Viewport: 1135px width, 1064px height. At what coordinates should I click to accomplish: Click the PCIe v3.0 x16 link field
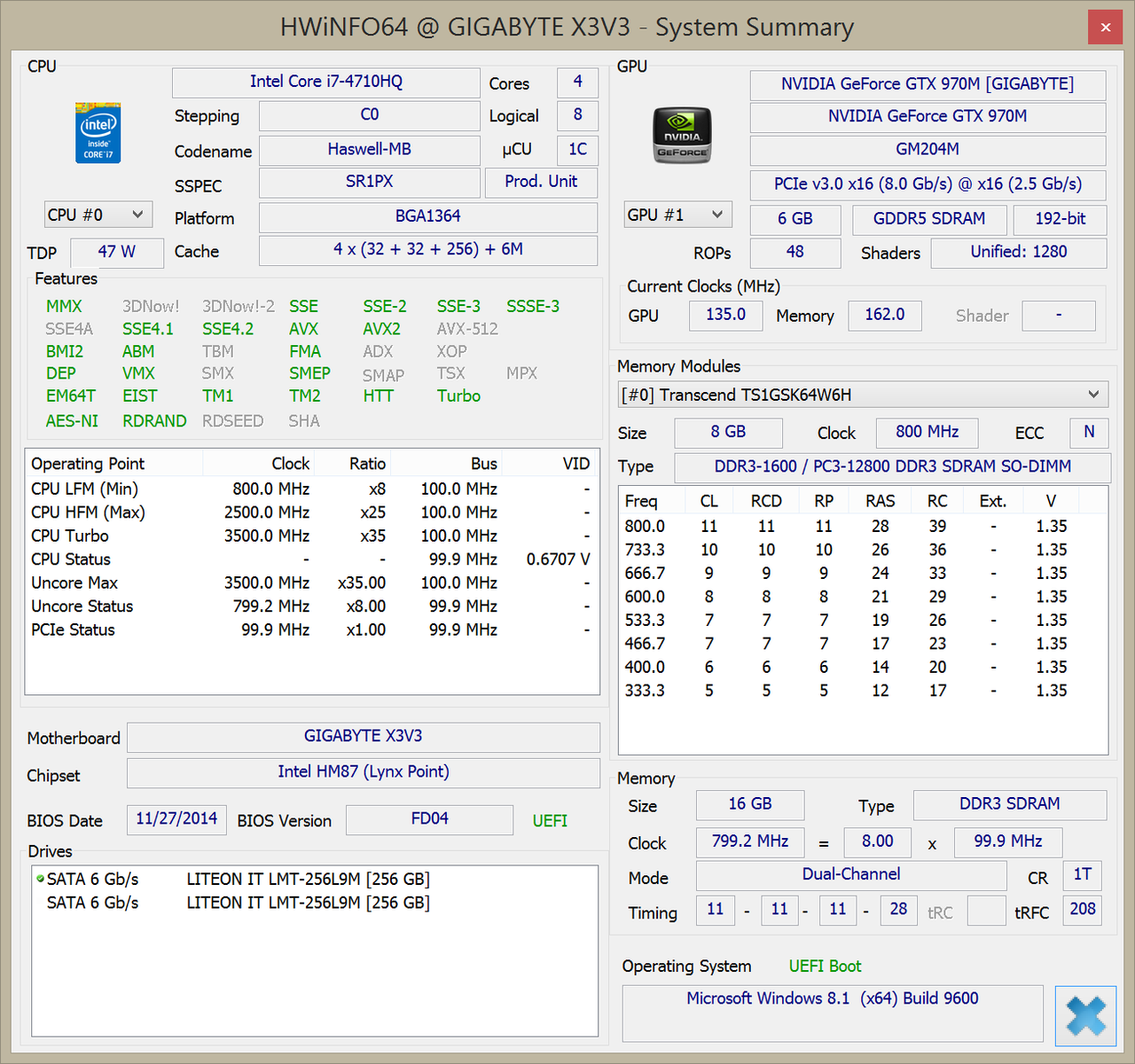(x=928, y=184)
